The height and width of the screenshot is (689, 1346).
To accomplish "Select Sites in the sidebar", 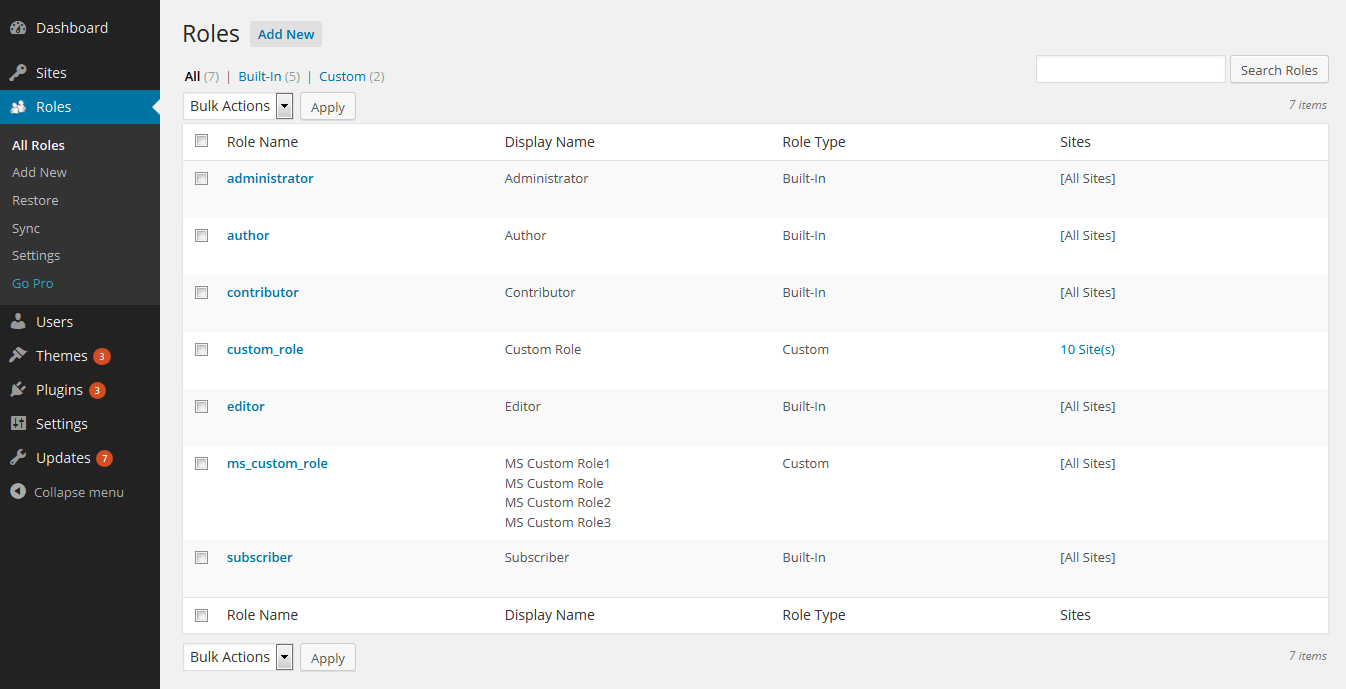I will pos(50,72).
